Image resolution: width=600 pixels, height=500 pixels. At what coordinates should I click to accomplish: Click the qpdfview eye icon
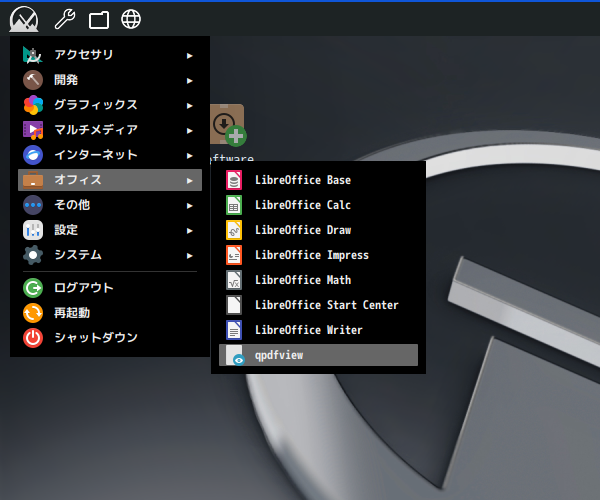point(235,356)
